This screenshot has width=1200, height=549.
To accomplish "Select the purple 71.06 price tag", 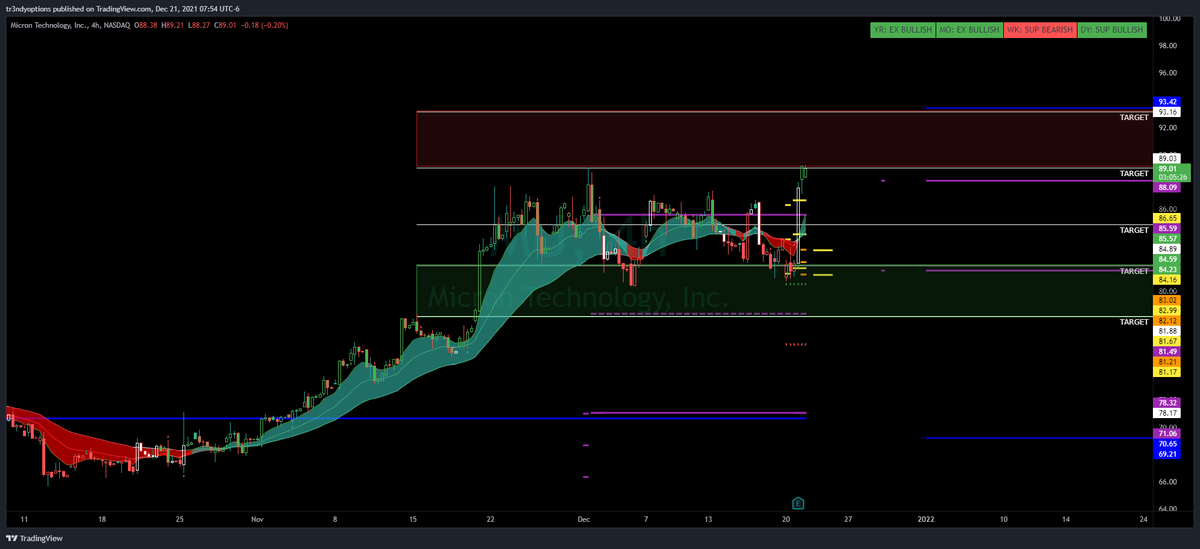I will point(1168,434).
